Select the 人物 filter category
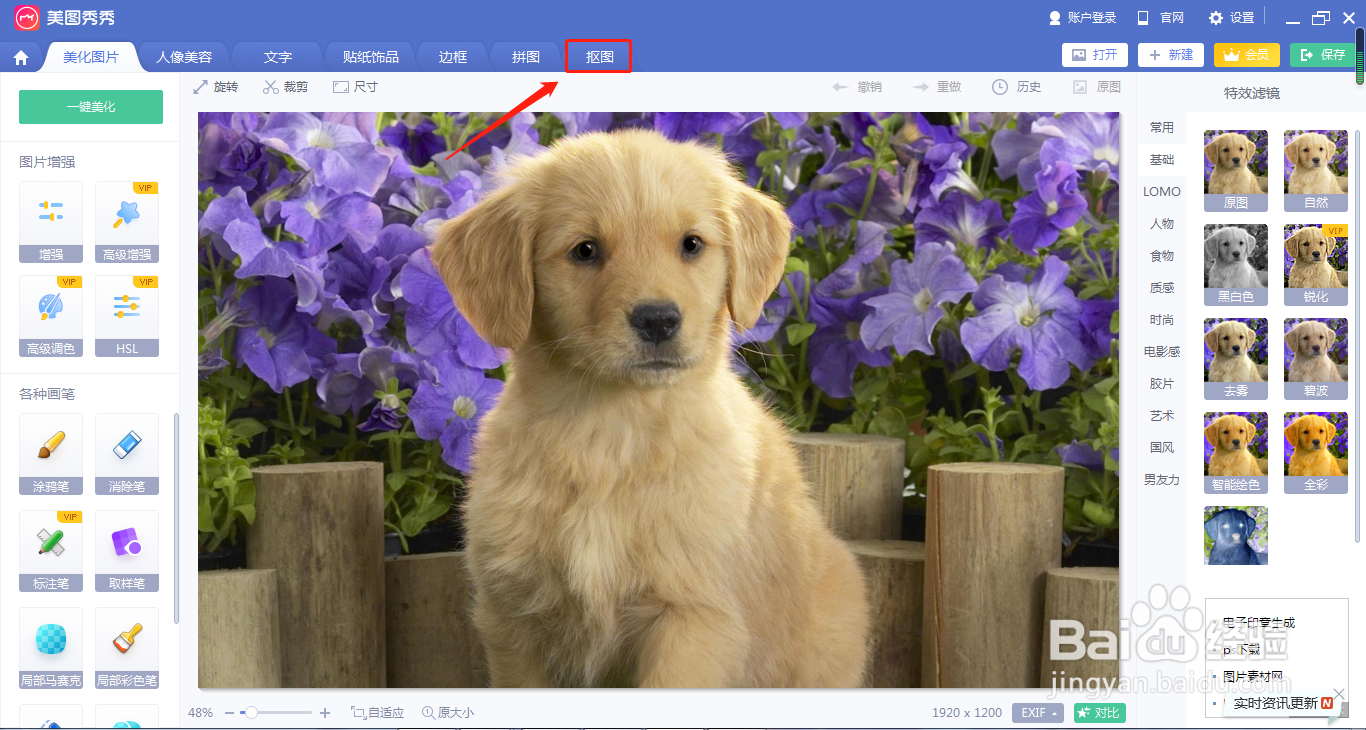This screenshot has height=730, width=1366. (x=1162, y=224)
